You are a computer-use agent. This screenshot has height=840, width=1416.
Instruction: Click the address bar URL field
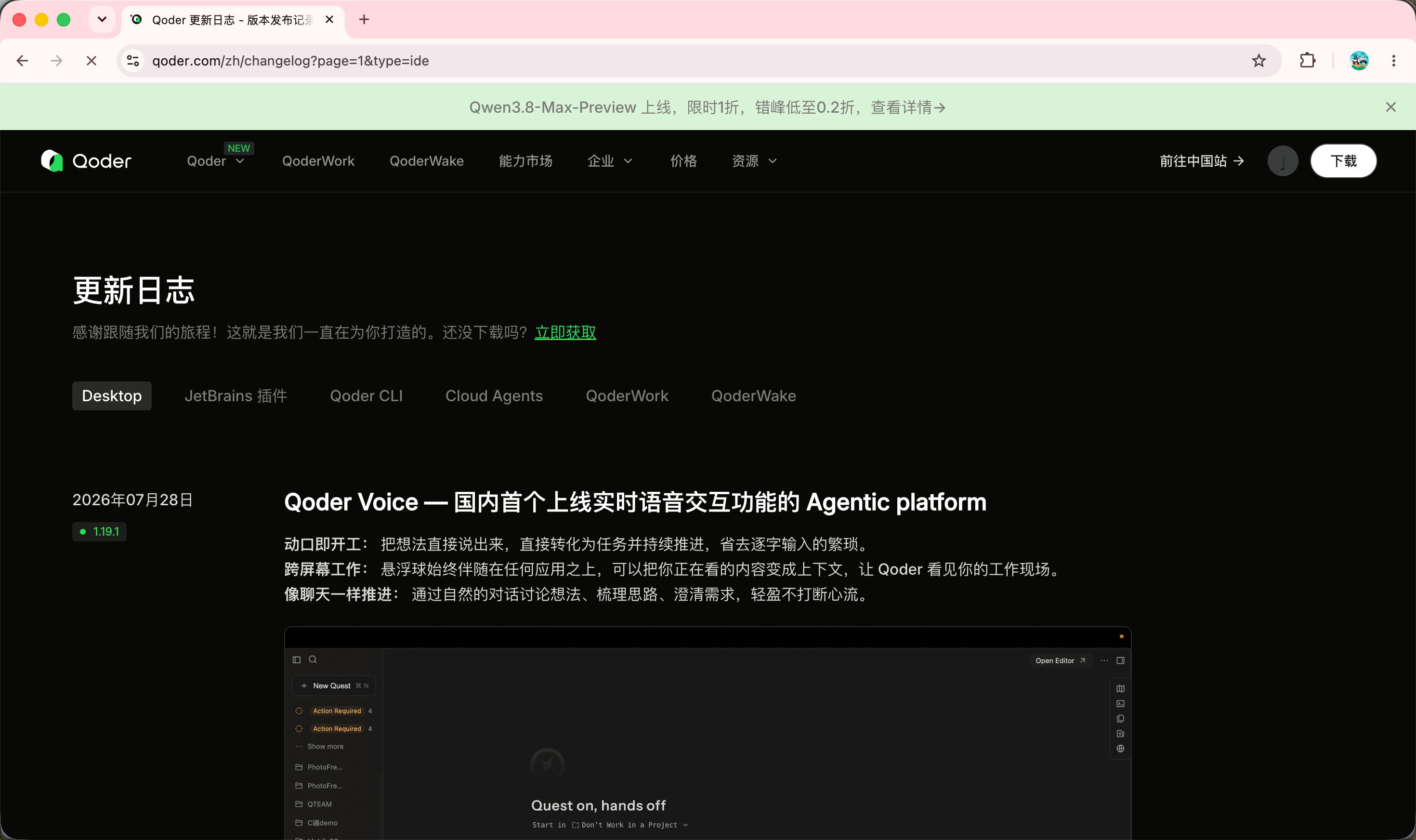[x=699, y=61]
